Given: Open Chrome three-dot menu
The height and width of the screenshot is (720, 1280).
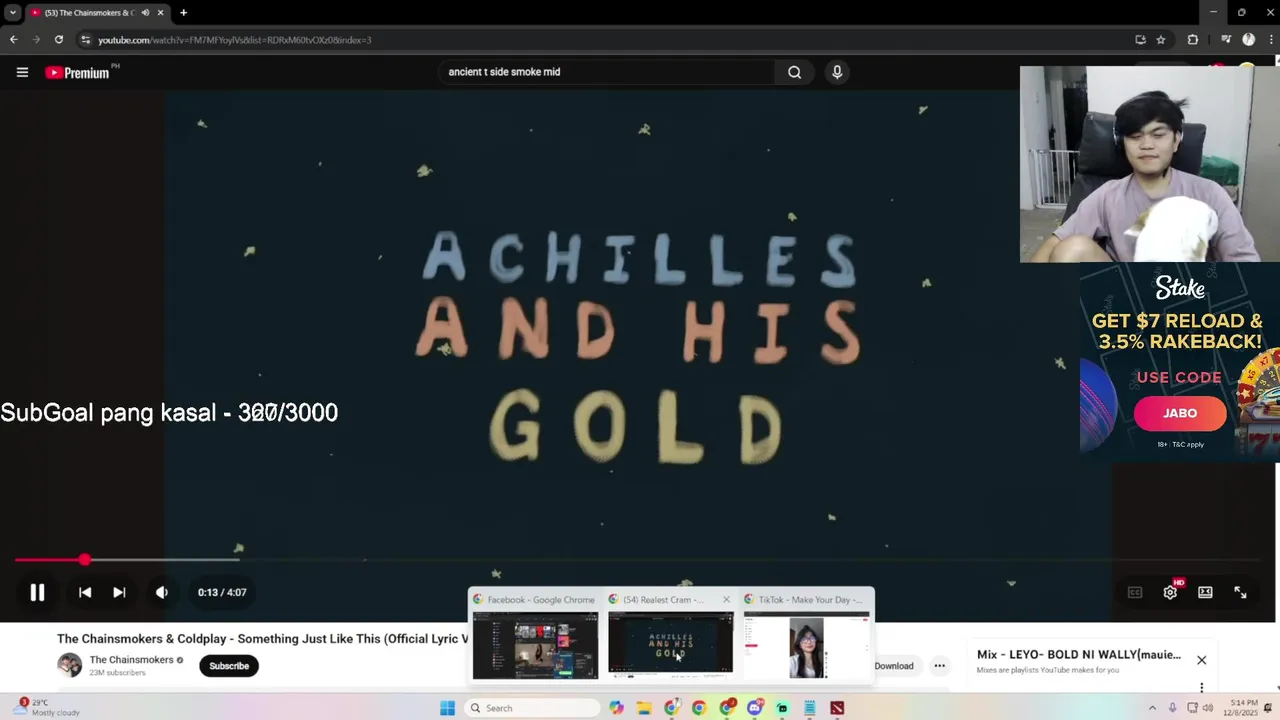Looking at the screenshot, I should (x=1269, y=40).
